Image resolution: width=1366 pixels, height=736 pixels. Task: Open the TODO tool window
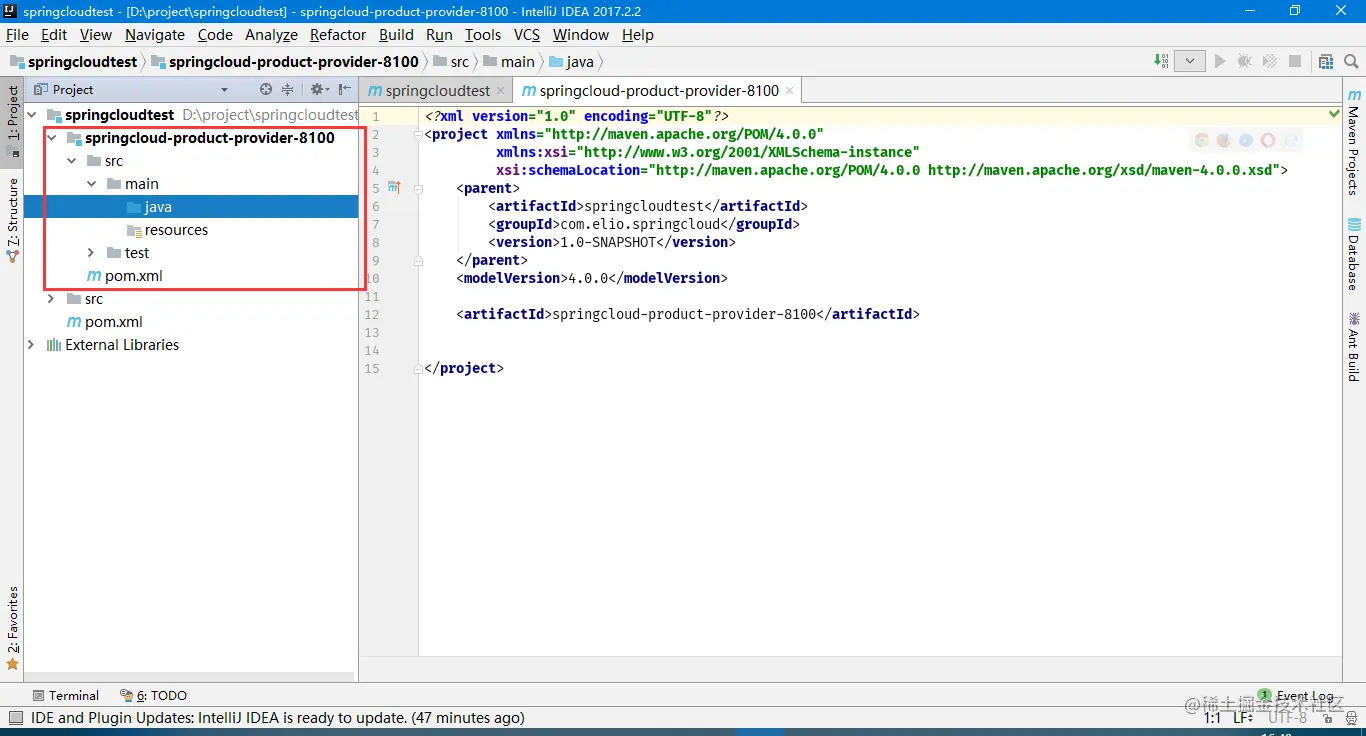pos(153,695)
